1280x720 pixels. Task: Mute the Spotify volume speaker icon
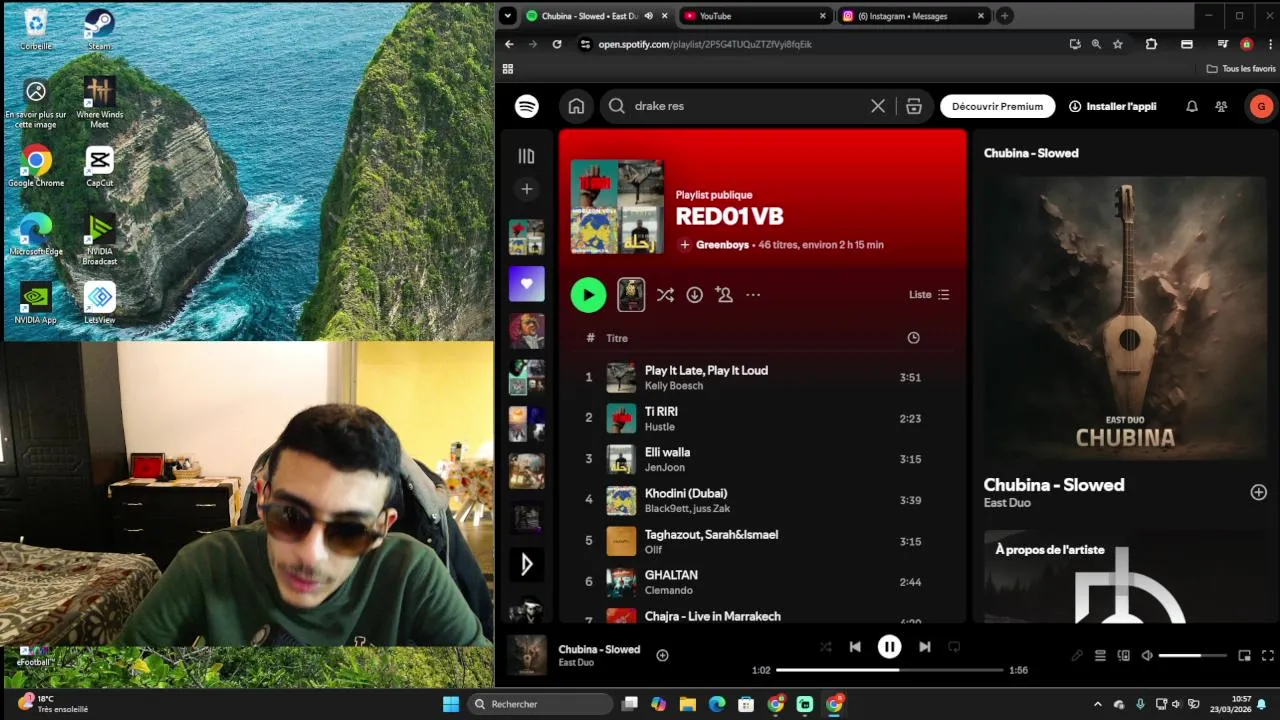pyautogui.click(x=1147, y=656)
